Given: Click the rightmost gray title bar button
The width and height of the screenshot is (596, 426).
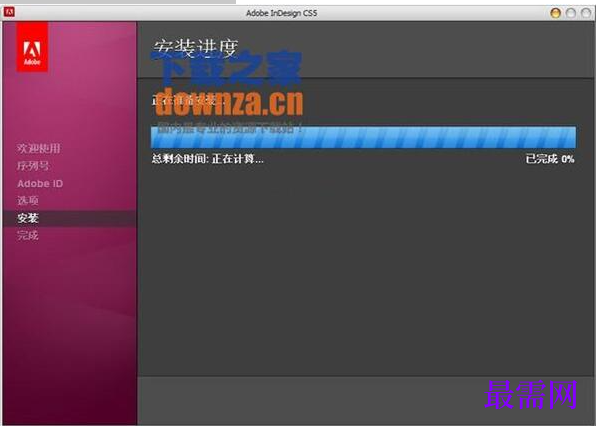Looking at the screenshot, I should (x=586, y=13).
